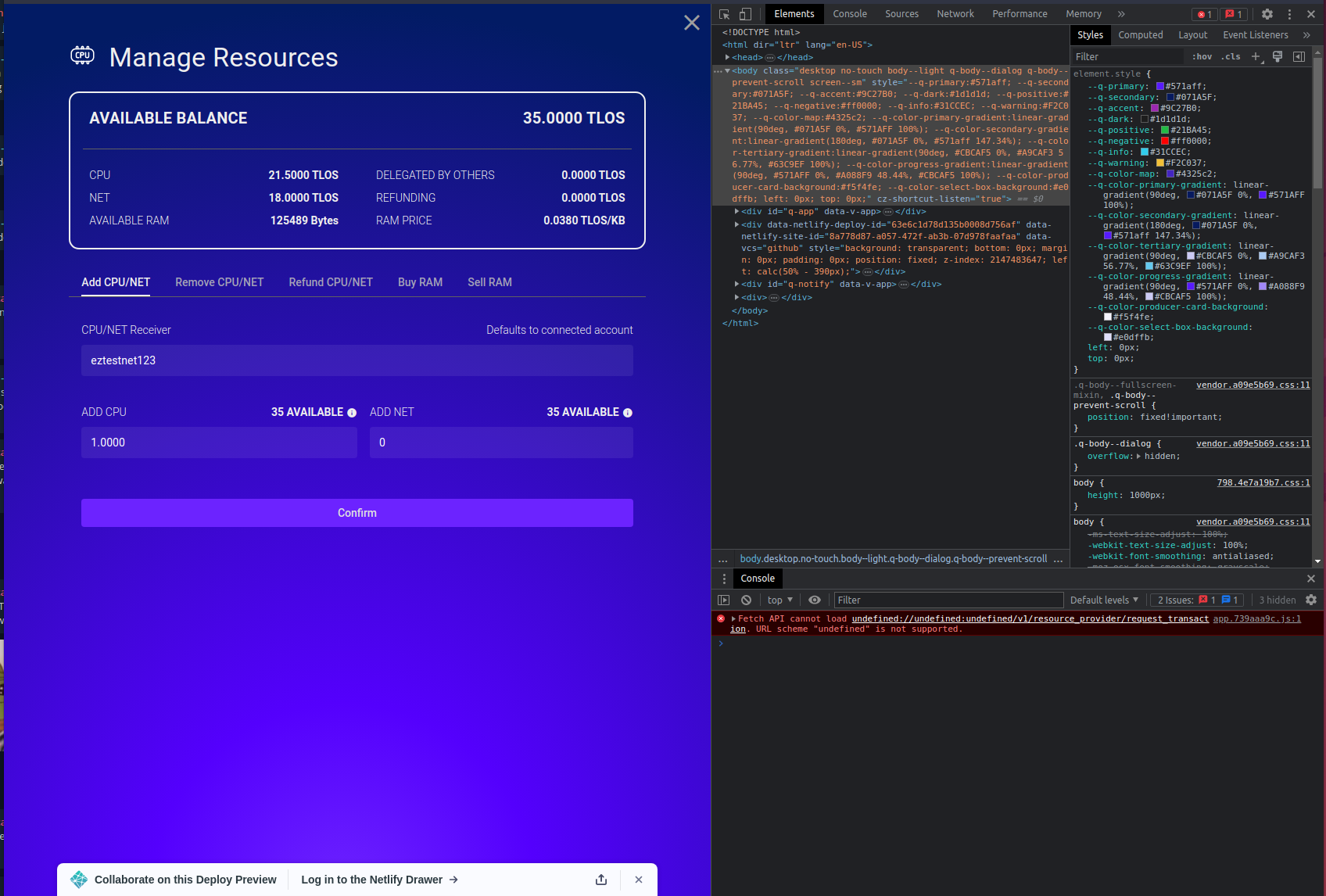Viewport: 1326px width, 896px height.
Task: Click the Styles Filter field
Action: (1127, 56)
